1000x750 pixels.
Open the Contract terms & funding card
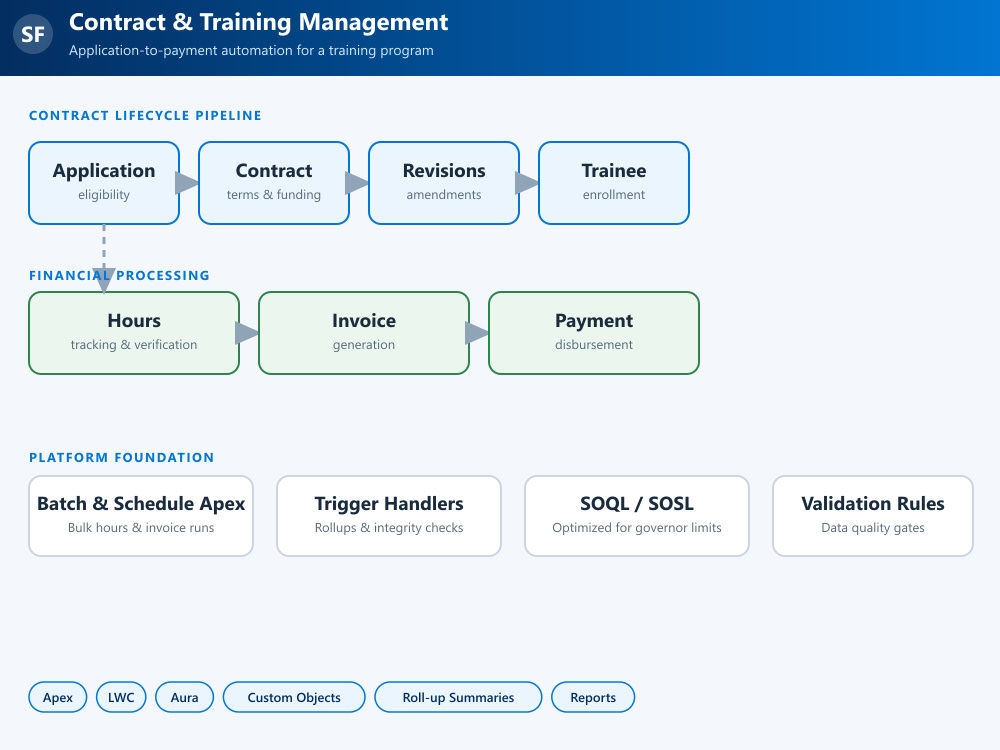click(x=274, y=183)
